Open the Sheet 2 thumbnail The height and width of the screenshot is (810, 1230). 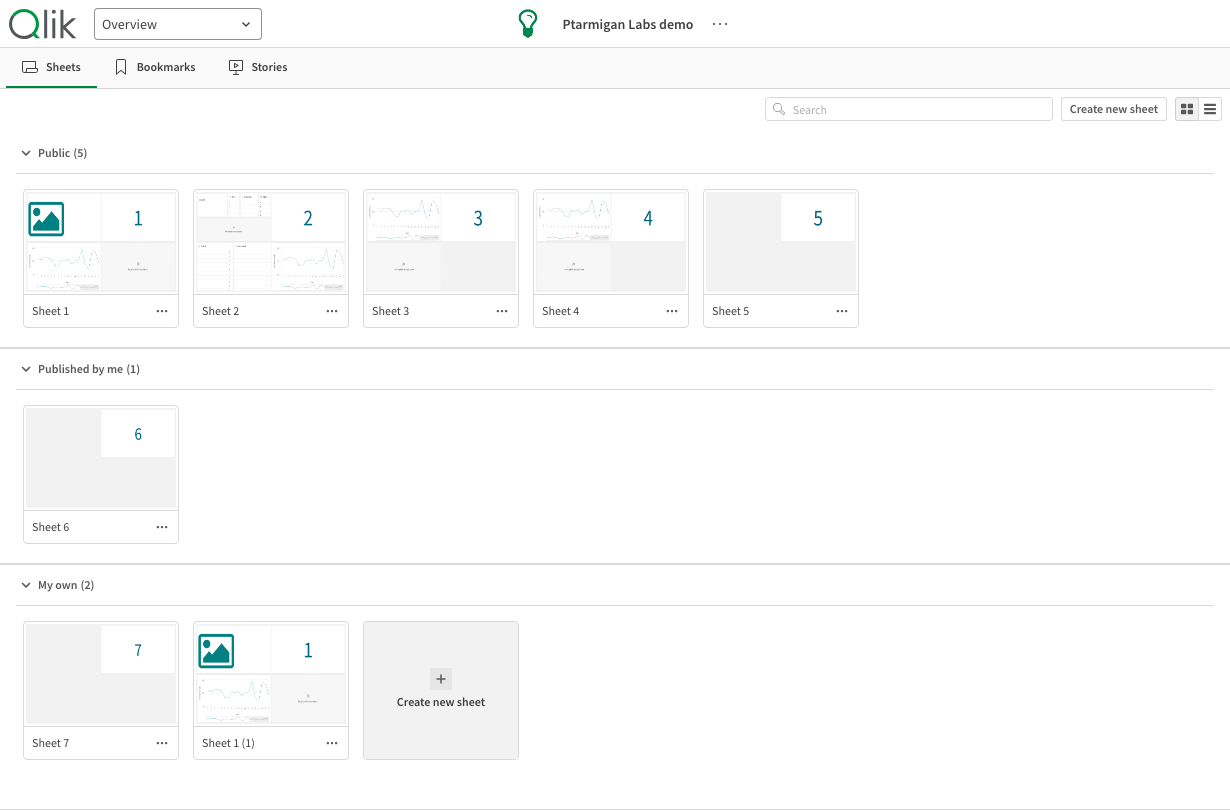click(x=271, y=243)
